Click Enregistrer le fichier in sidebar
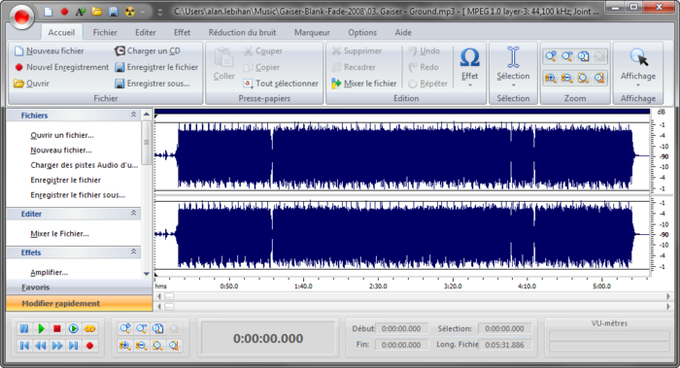Screen dimensions: 680x368 [x=65, y=180]
